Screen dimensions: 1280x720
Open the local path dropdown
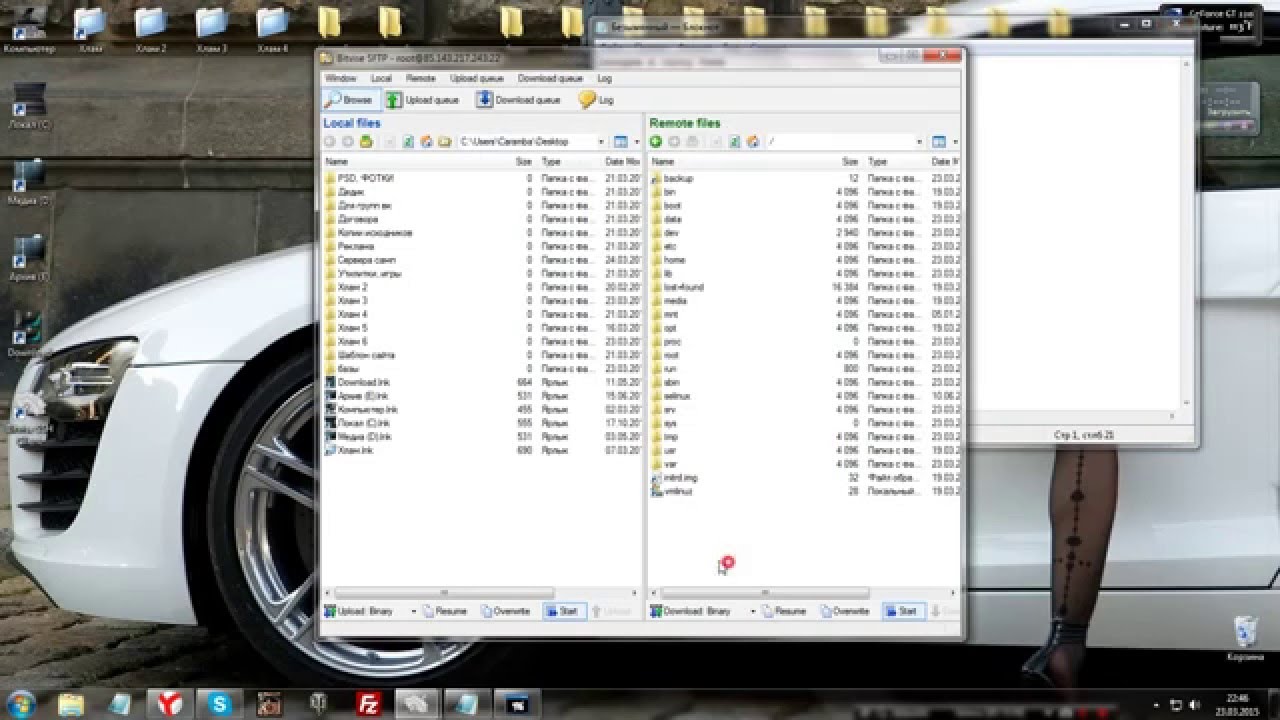click(601, 142)
